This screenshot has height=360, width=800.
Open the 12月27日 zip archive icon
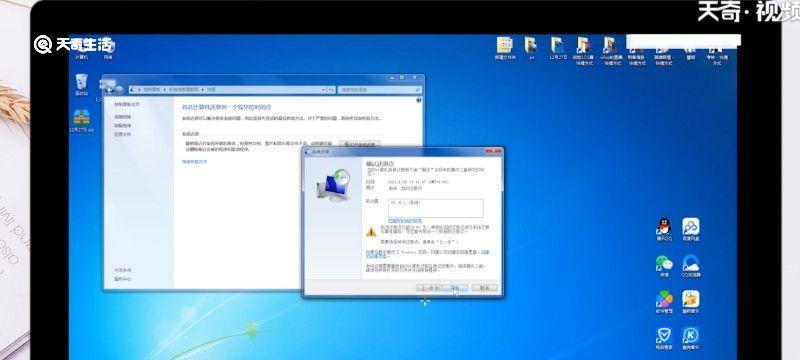(x=82, y=121)
